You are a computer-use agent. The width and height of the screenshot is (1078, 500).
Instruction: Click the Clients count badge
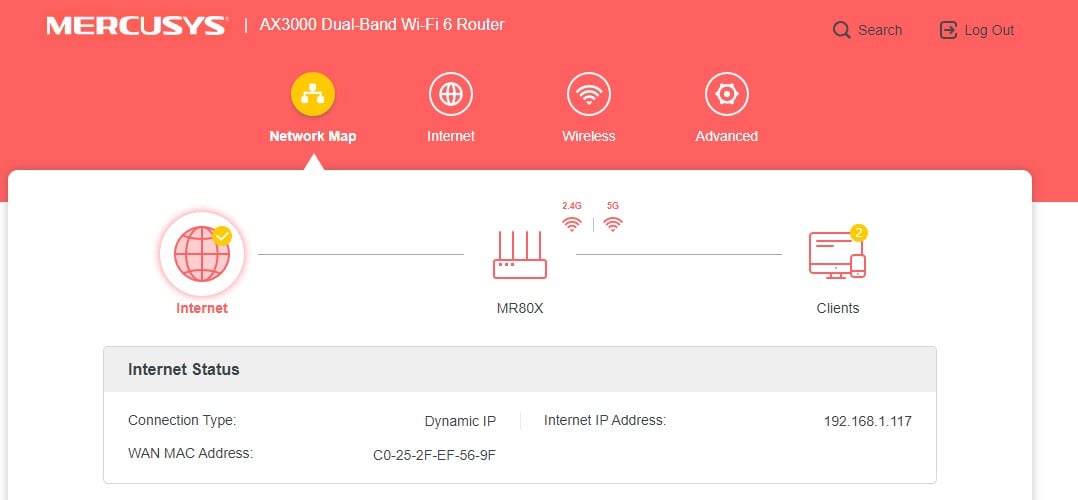pyautogui.click(x=858, y=232)
